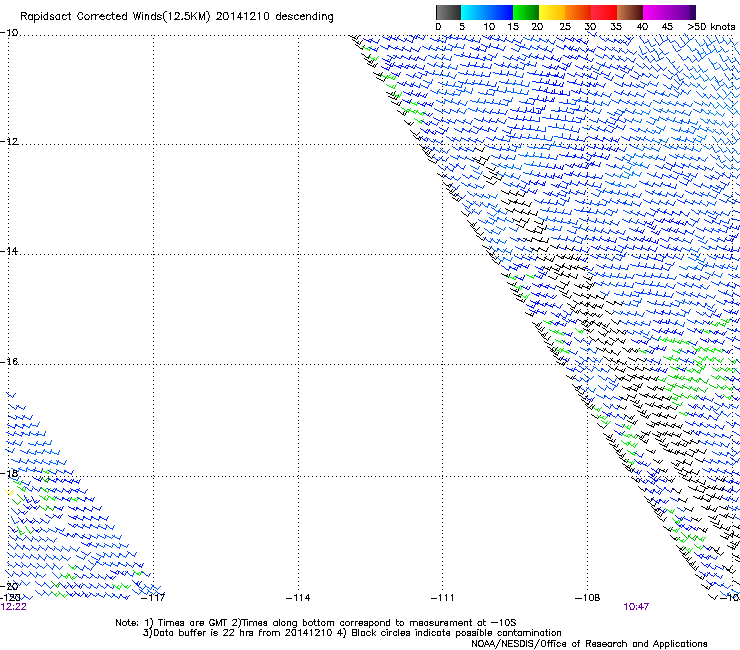Click the '-12' latitude axis label

click(x=9, y=142)
